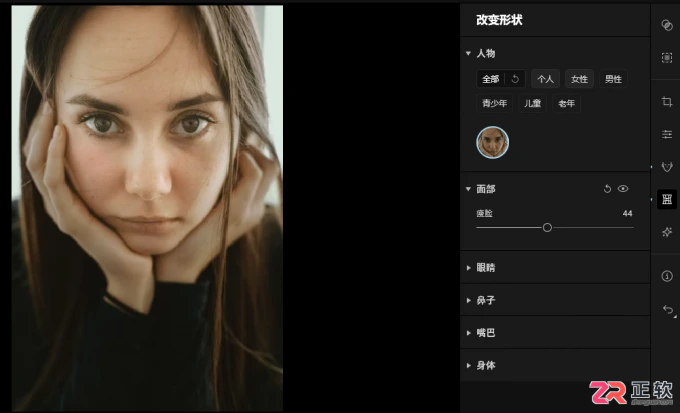
Task: Open the layers overlap icon in sidebar
Action: 667,25
